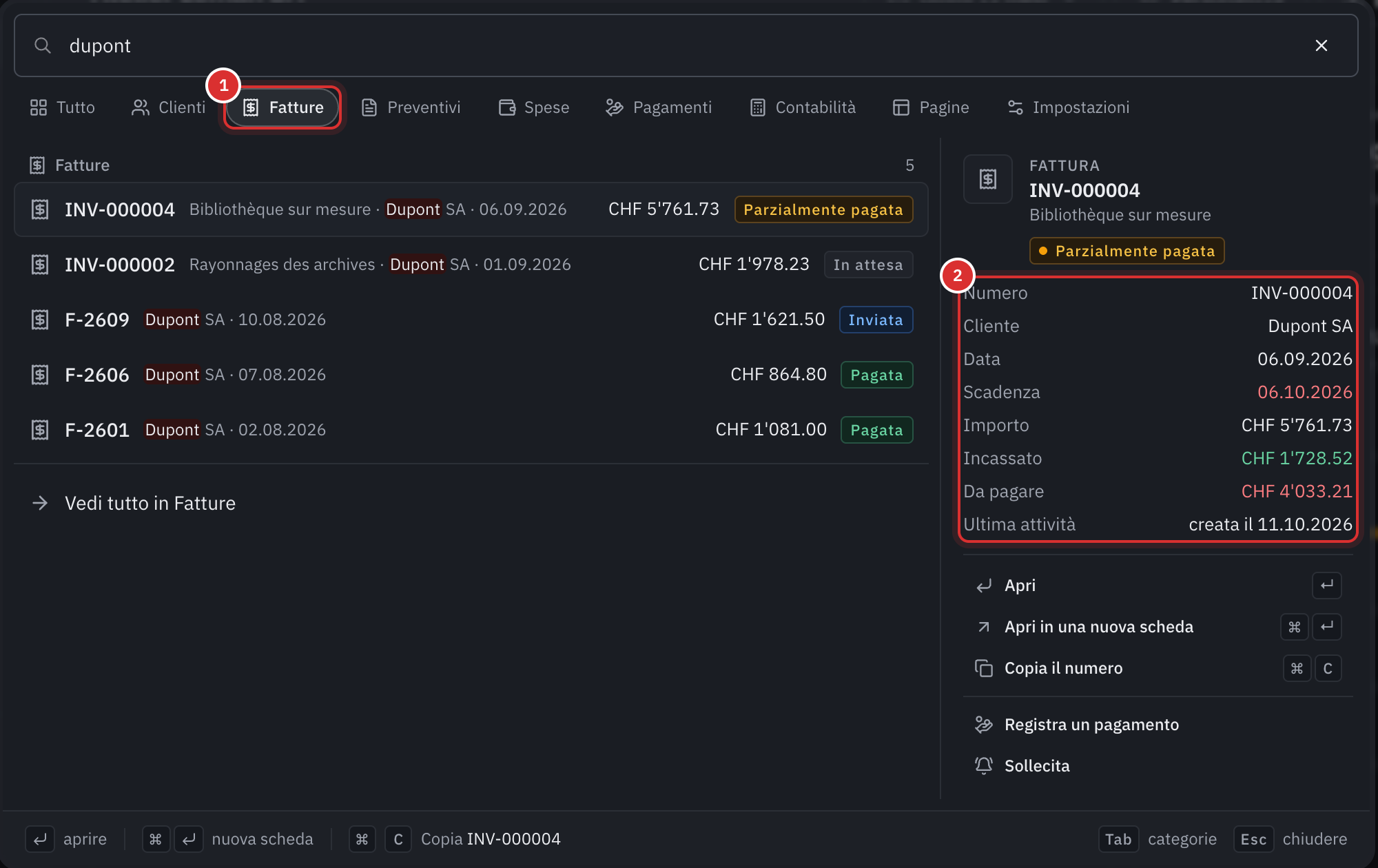
Task: Clear the search with the X icon
Action: [1321, 45]
